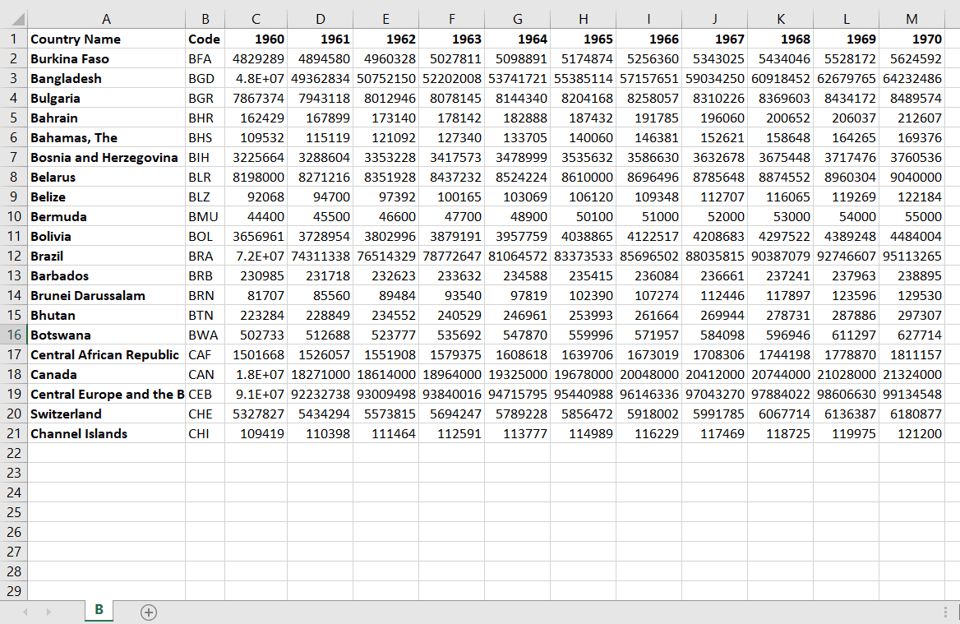Screen dimensions: 960x624
Task: Select column M header
Action: (912, 19)
